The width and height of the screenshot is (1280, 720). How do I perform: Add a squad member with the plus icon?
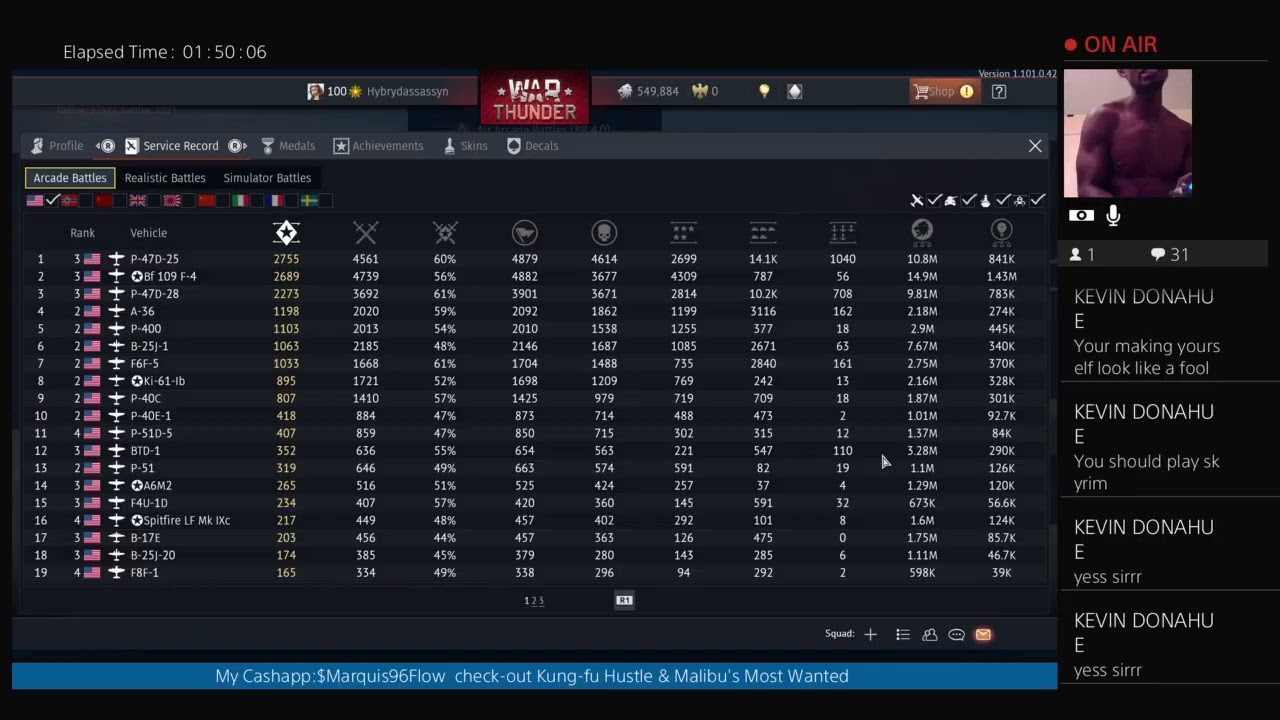click(870, 634)
